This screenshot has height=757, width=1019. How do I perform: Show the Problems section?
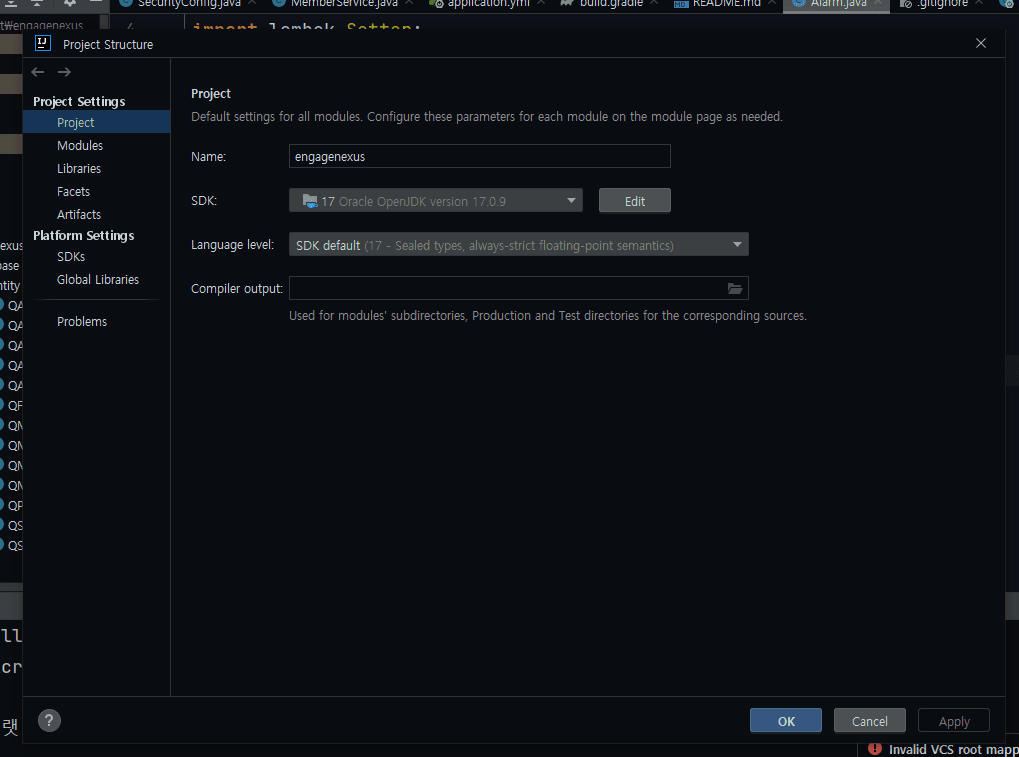pos(82,322)
